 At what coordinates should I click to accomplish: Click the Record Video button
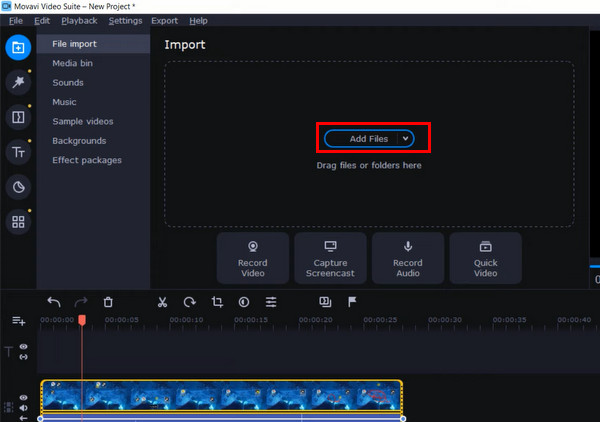[x=253, y=258]
